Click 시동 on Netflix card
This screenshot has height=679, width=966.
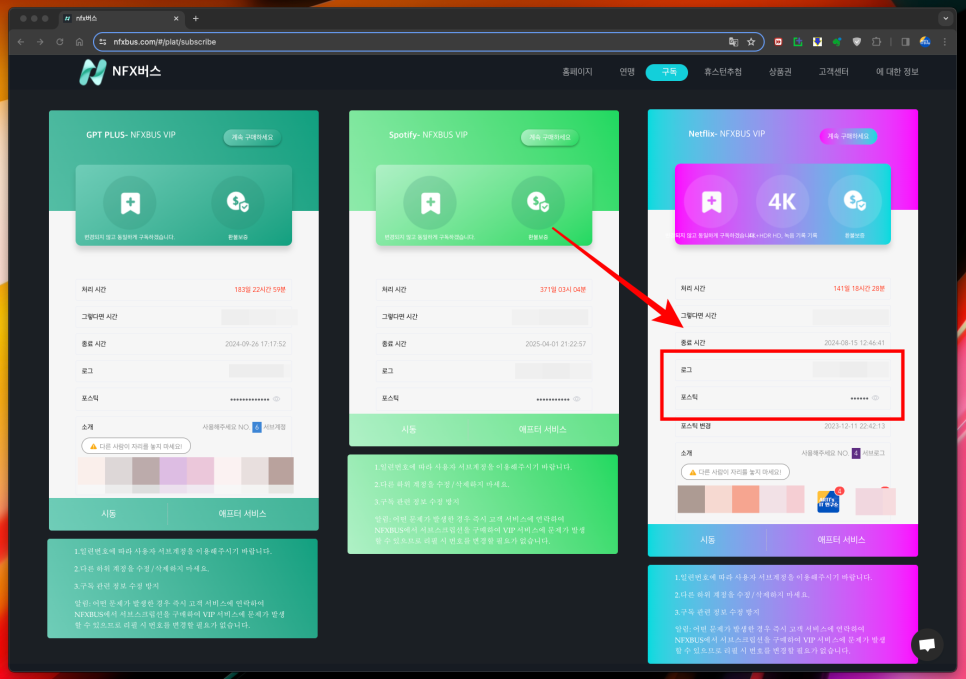tap(707, 539)
